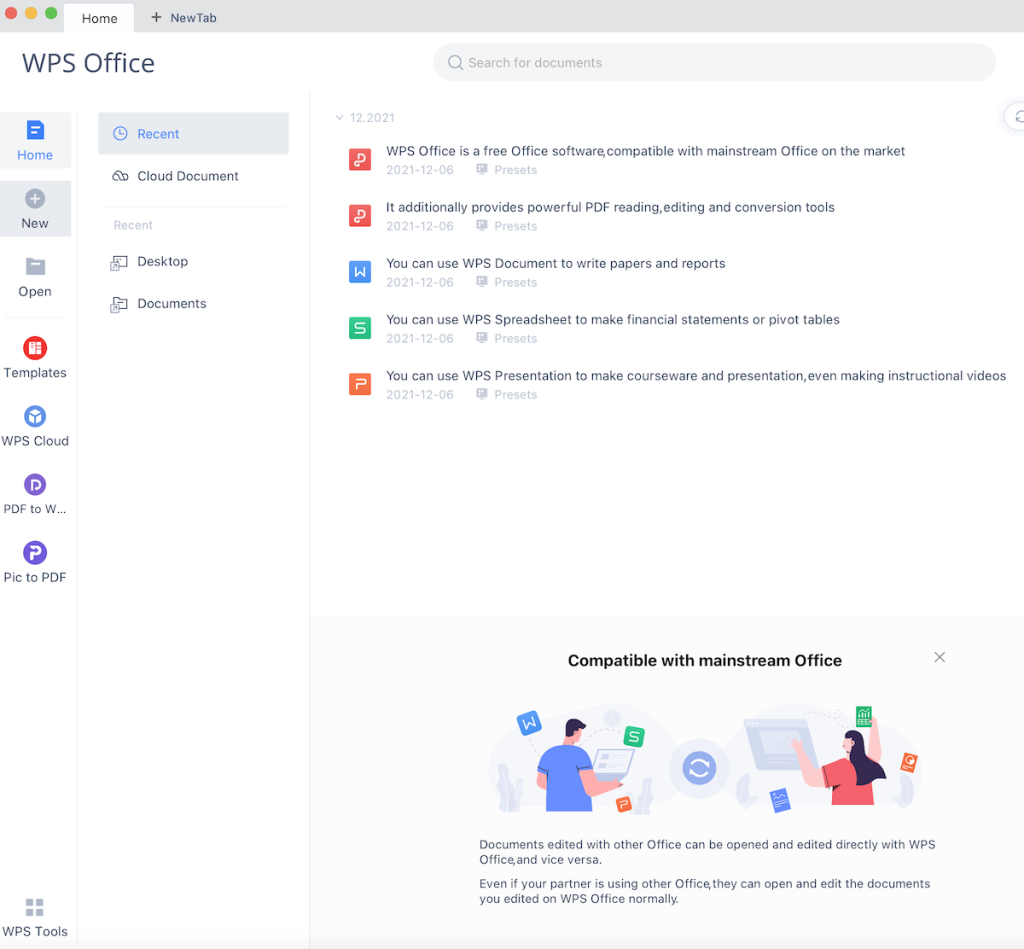Click the search magnifier icon

pyautogui.click(x=455, y=63)
